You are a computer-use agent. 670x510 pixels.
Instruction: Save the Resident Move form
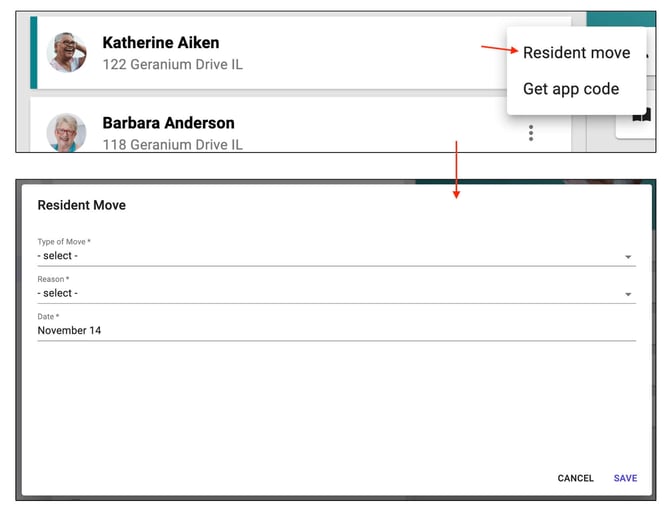[x=625, y=478]
